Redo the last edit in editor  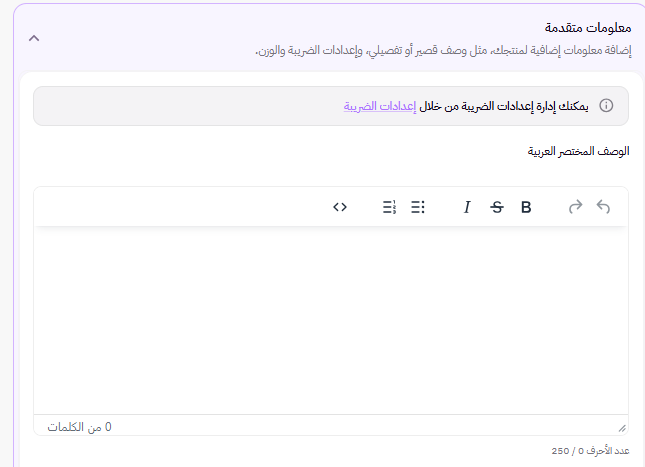pyautogui.click(x=575, y=207)
